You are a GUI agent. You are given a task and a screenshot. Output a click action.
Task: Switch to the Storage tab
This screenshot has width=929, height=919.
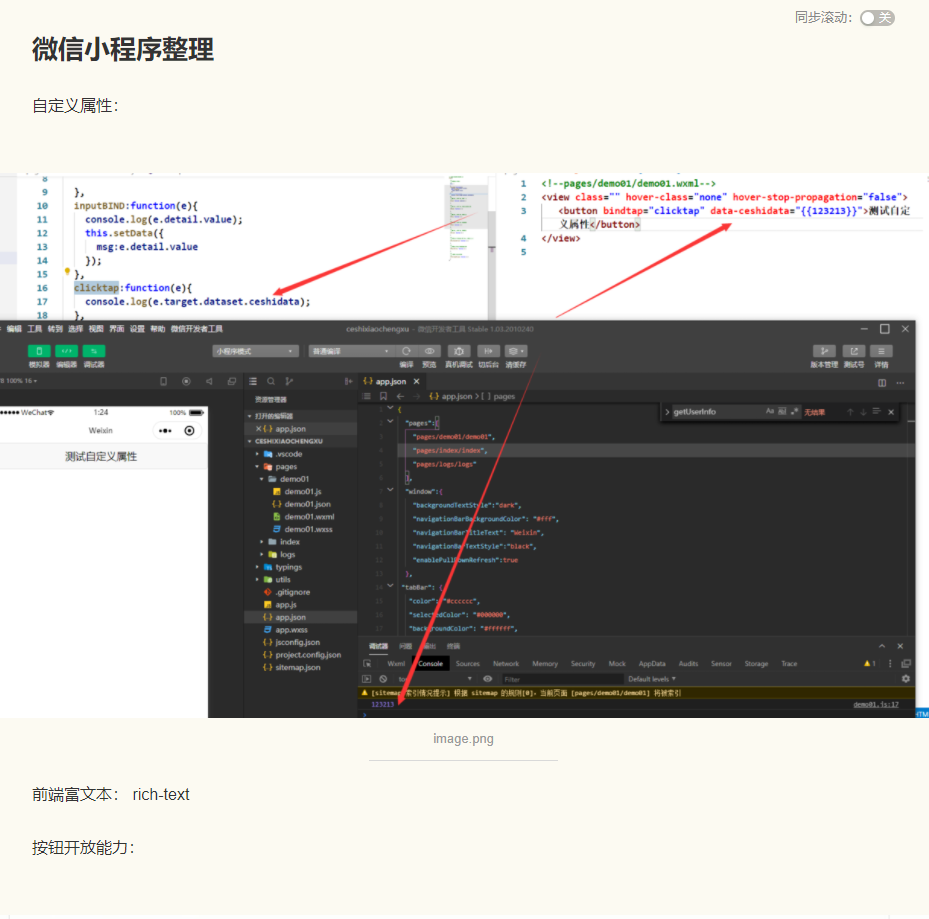[x=756, y=664]
